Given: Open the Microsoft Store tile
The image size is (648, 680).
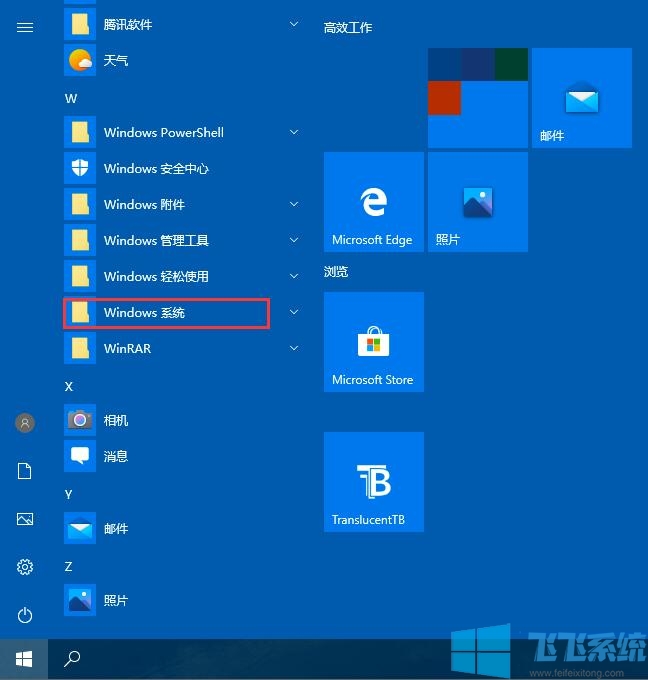Looking at the screenshot, I should click(373, 342).
